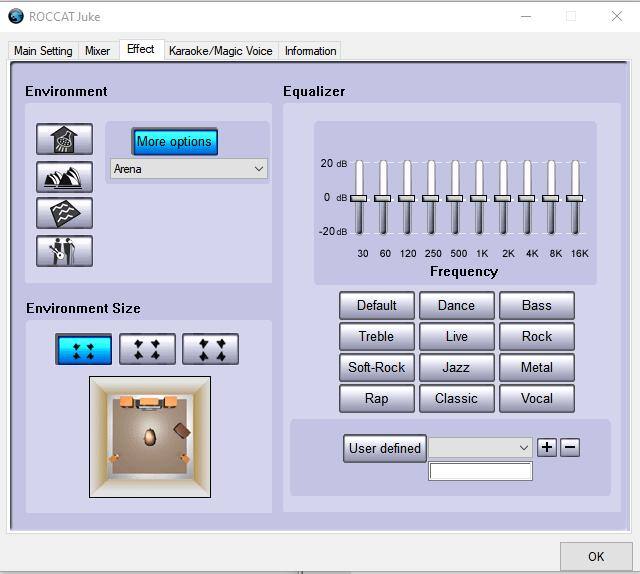The width and height of the screenshot is (640, 574).
Task: Go to the Main Setting tab
Action: pyautogui.click(x=43, y=51)
